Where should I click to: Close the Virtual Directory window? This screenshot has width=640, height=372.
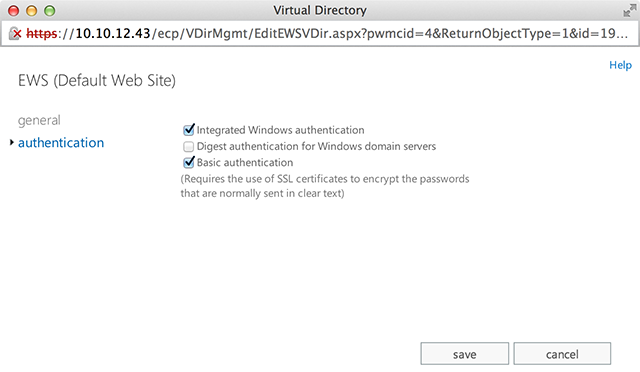click(13, 11)
